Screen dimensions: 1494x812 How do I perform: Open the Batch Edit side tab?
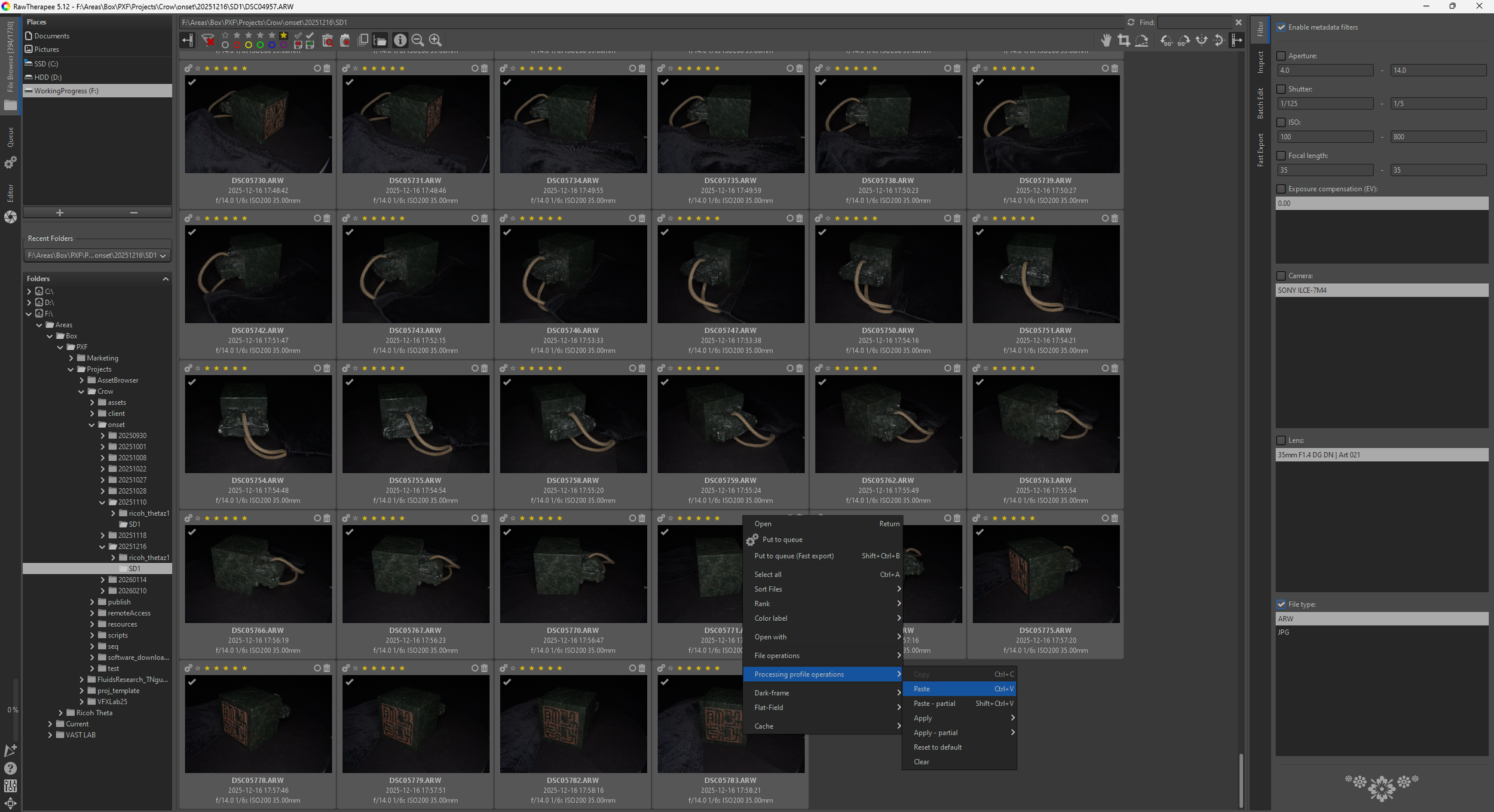1260,103
